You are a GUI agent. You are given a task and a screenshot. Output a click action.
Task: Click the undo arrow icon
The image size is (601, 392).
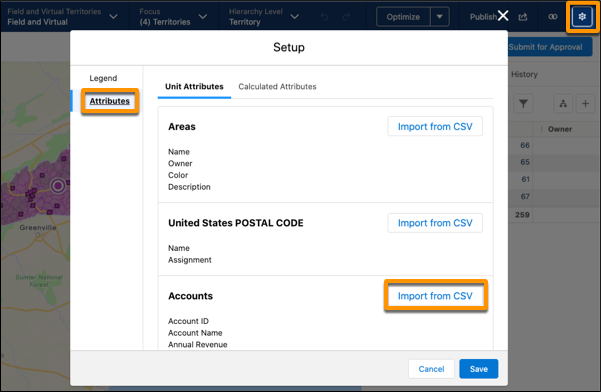point(324,17)
